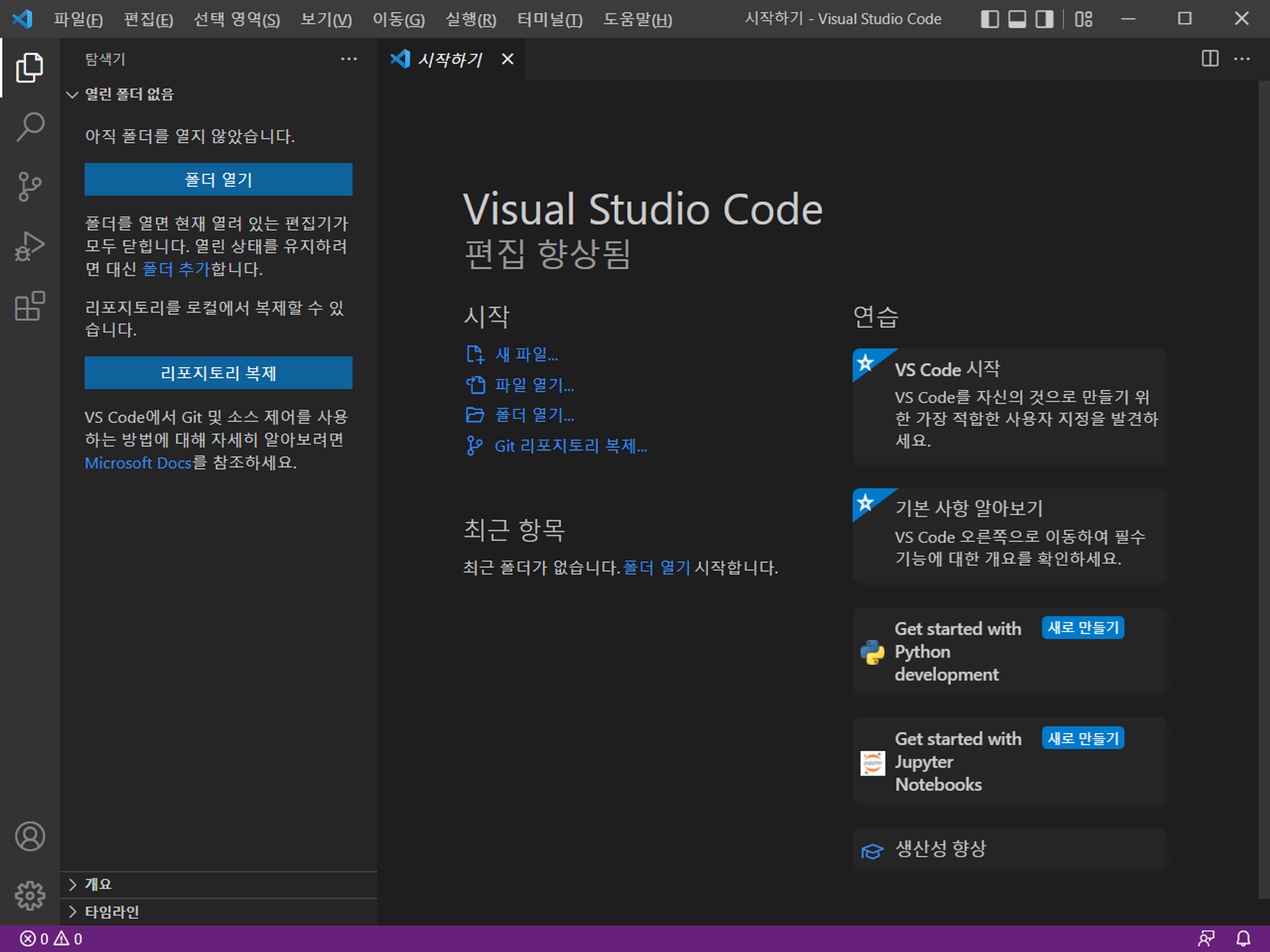Open the 보기(V) menu

326,19
